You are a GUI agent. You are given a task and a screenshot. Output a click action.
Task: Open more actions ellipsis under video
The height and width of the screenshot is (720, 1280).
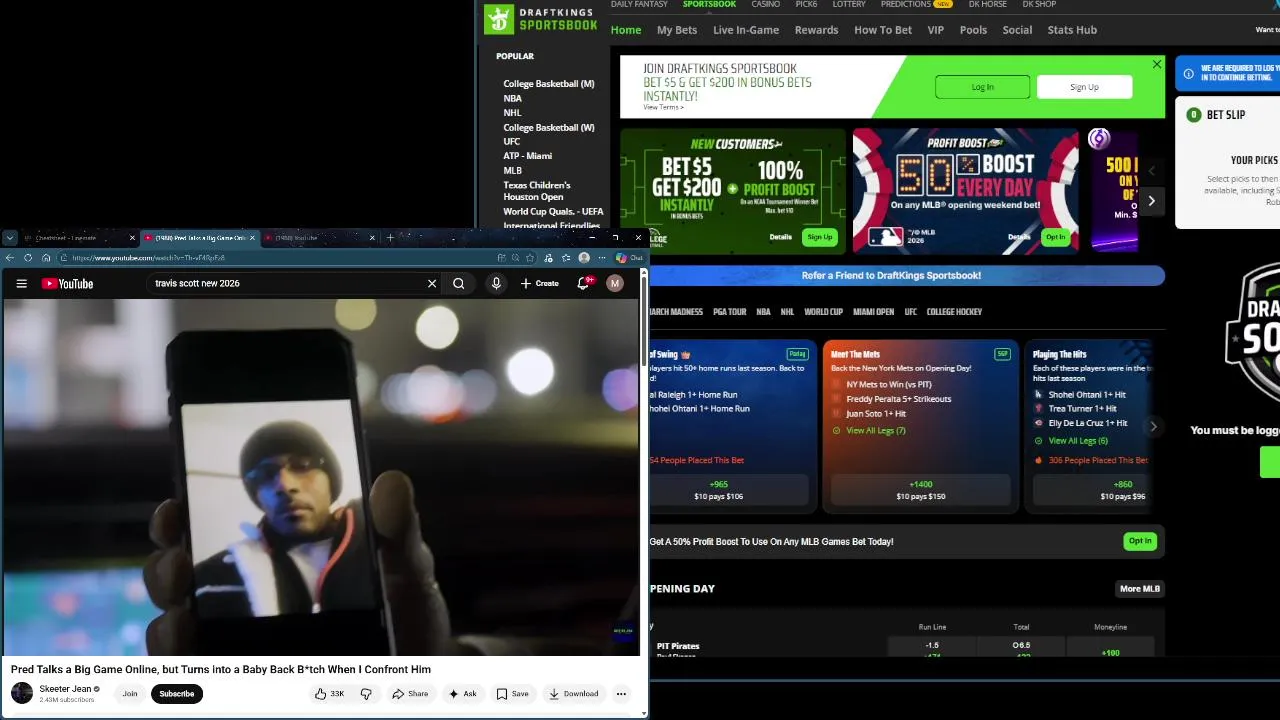click(621, 694)
